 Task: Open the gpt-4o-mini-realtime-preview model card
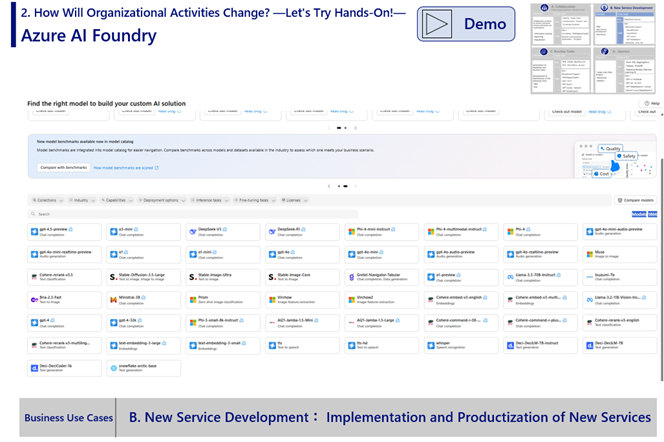pos(64,254)
